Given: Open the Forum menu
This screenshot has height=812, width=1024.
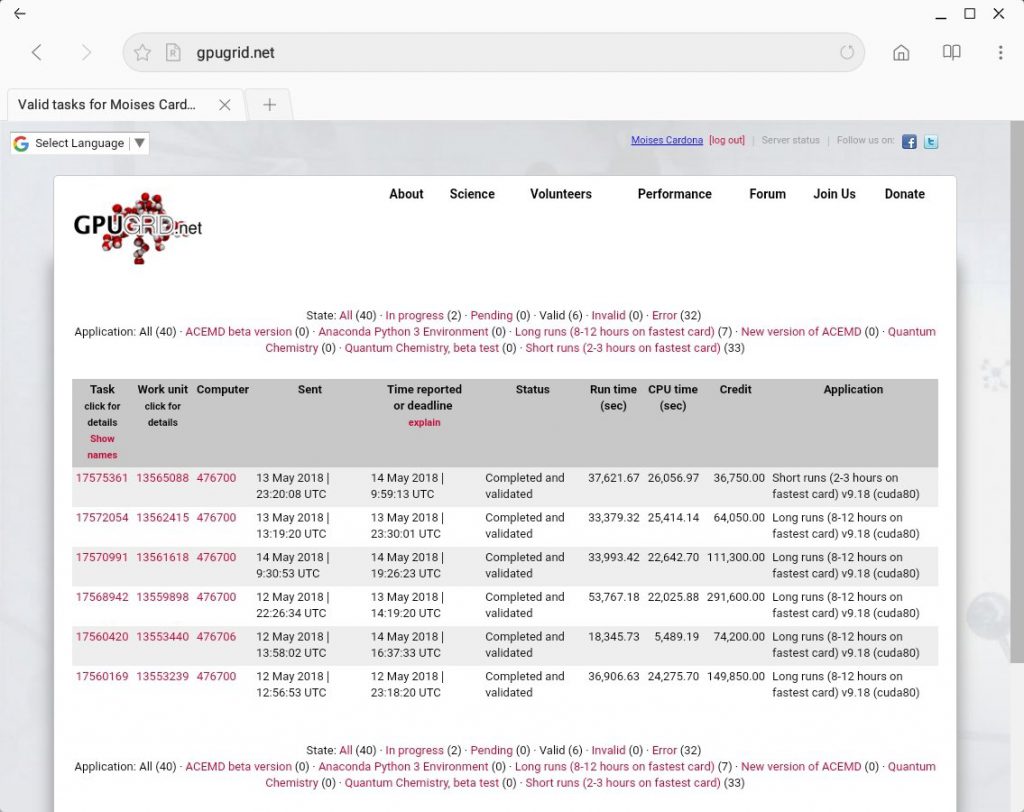Looking at the screenshot, I should (x=767, y=194).
